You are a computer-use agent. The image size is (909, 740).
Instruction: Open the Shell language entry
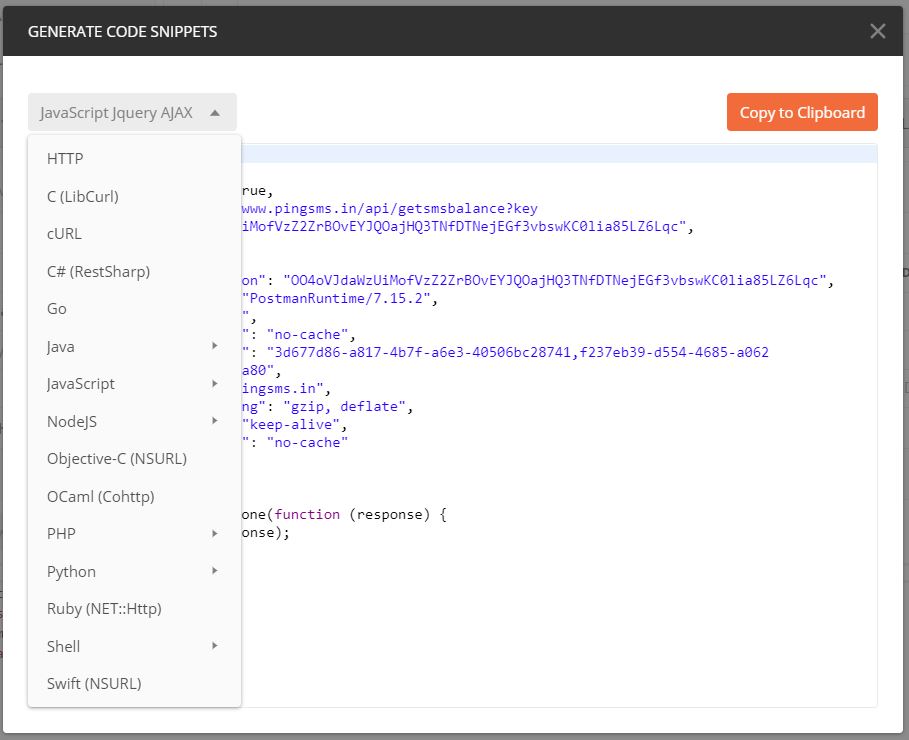click(x=134, y=646)
